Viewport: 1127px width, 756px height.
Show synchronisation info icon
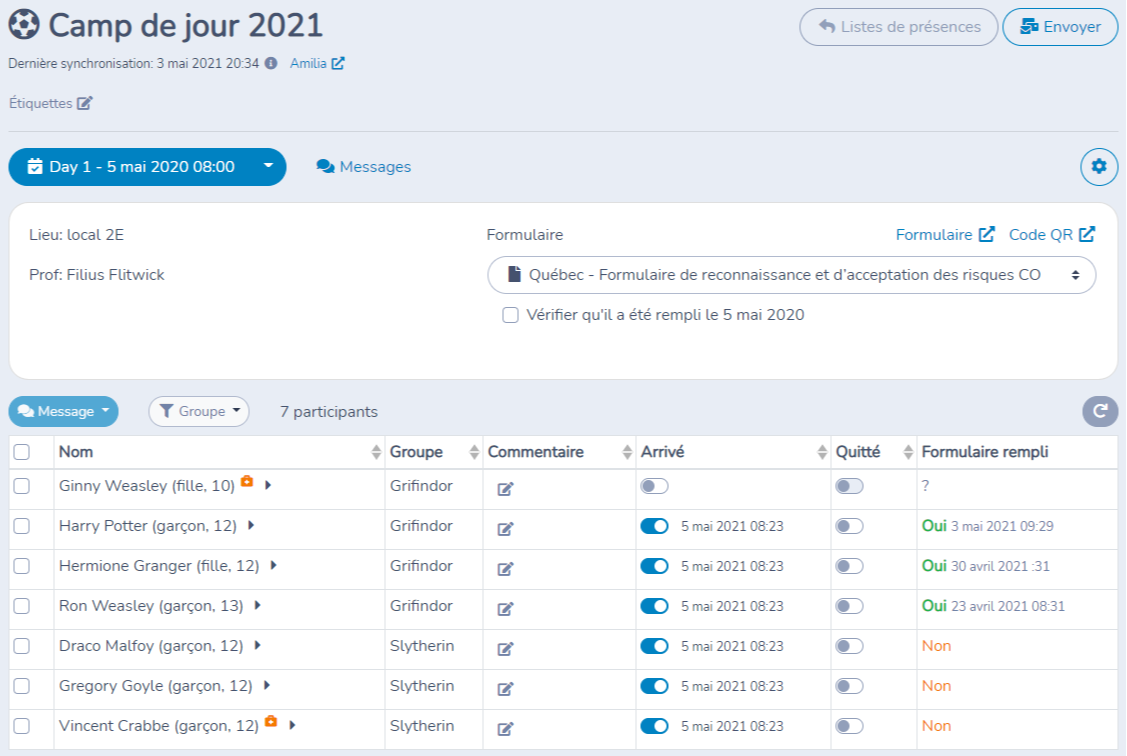(x=271, y=63)
